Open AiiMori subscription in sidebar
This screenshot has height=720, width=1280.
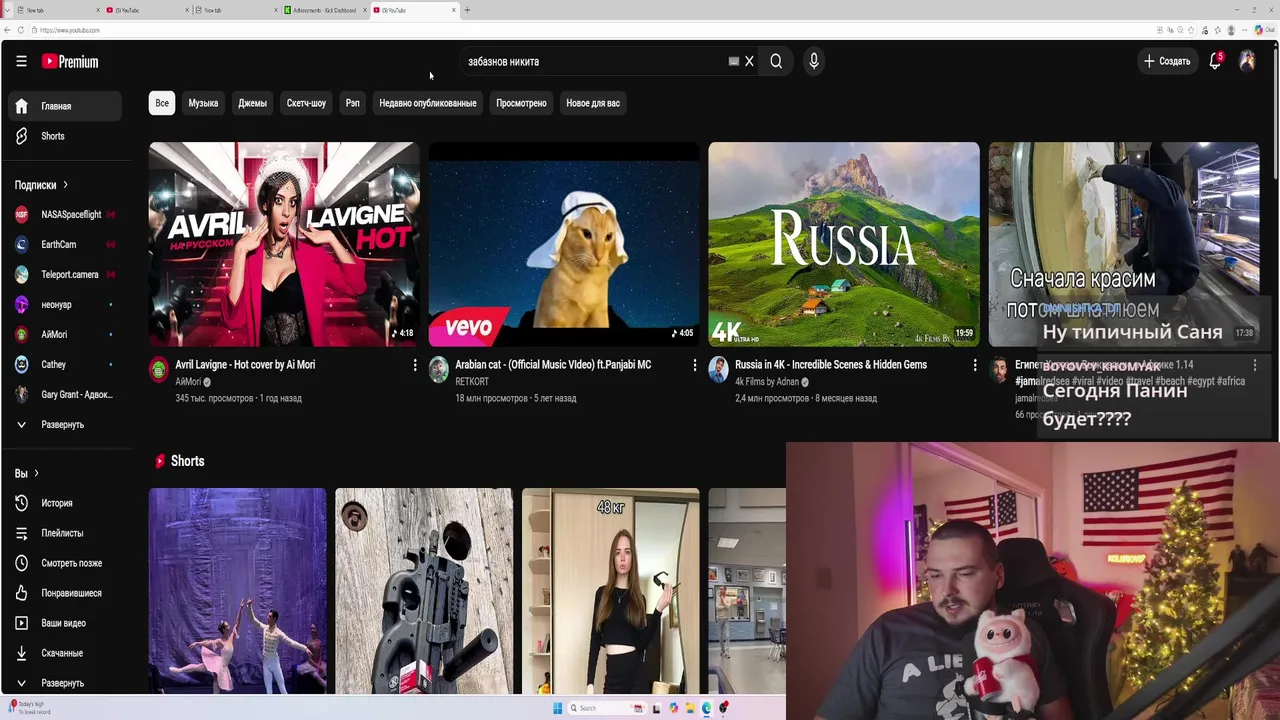coord(64,334)
